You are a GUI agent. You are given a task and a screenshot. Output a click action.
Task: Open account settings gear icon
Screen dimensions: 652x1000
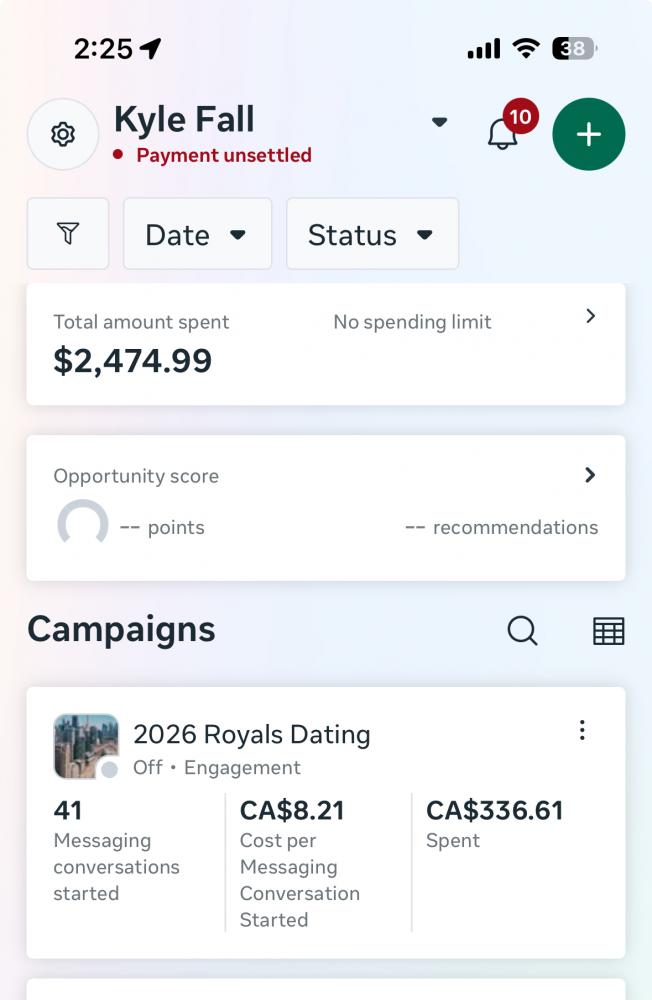63,134
